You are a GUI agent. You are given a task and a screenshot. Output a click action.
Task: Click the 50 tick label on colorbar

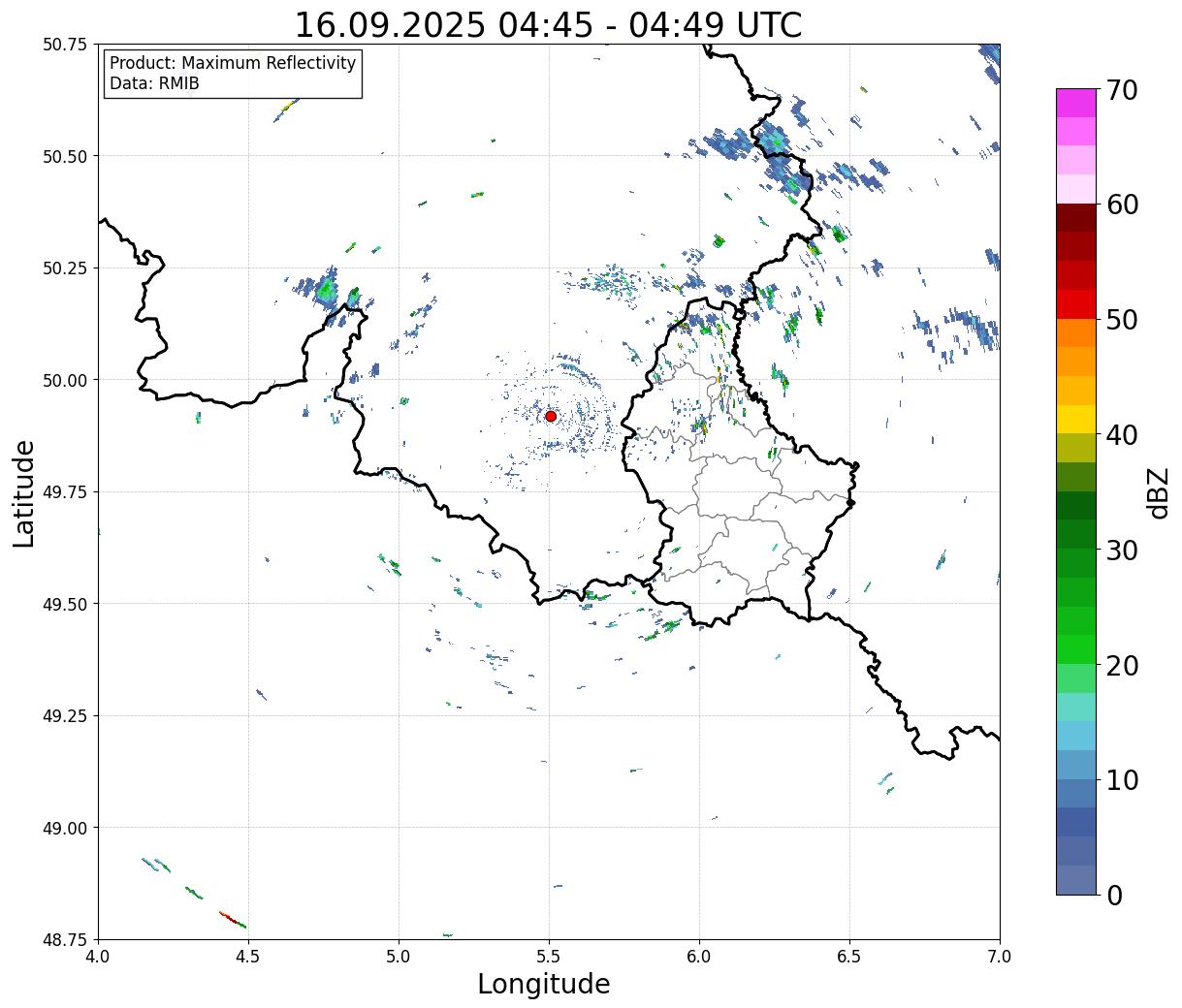click(1121, 320)
